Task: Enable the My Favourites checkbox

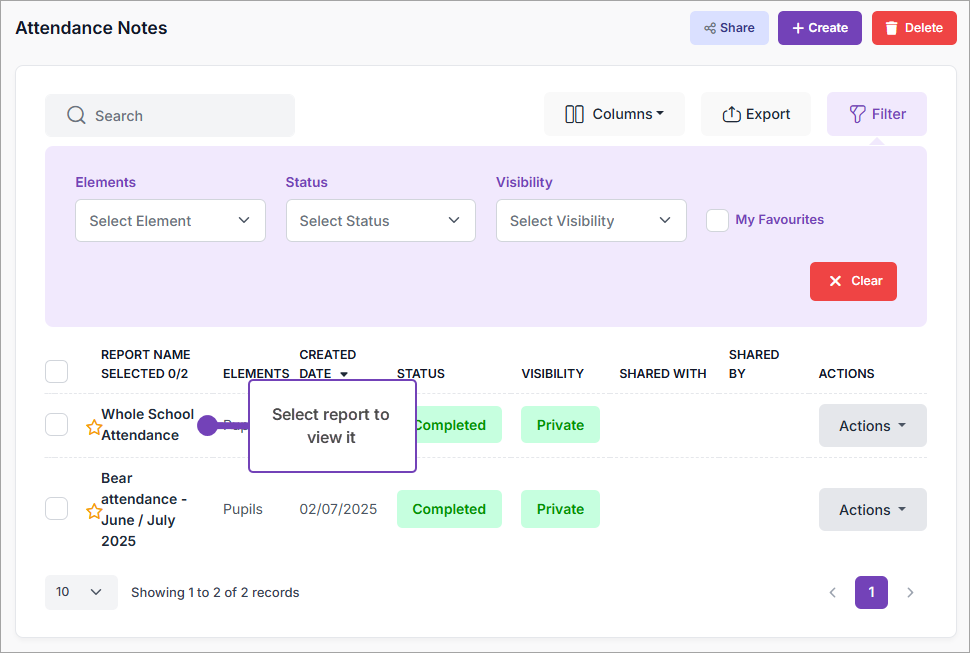Action: point(717,220)
